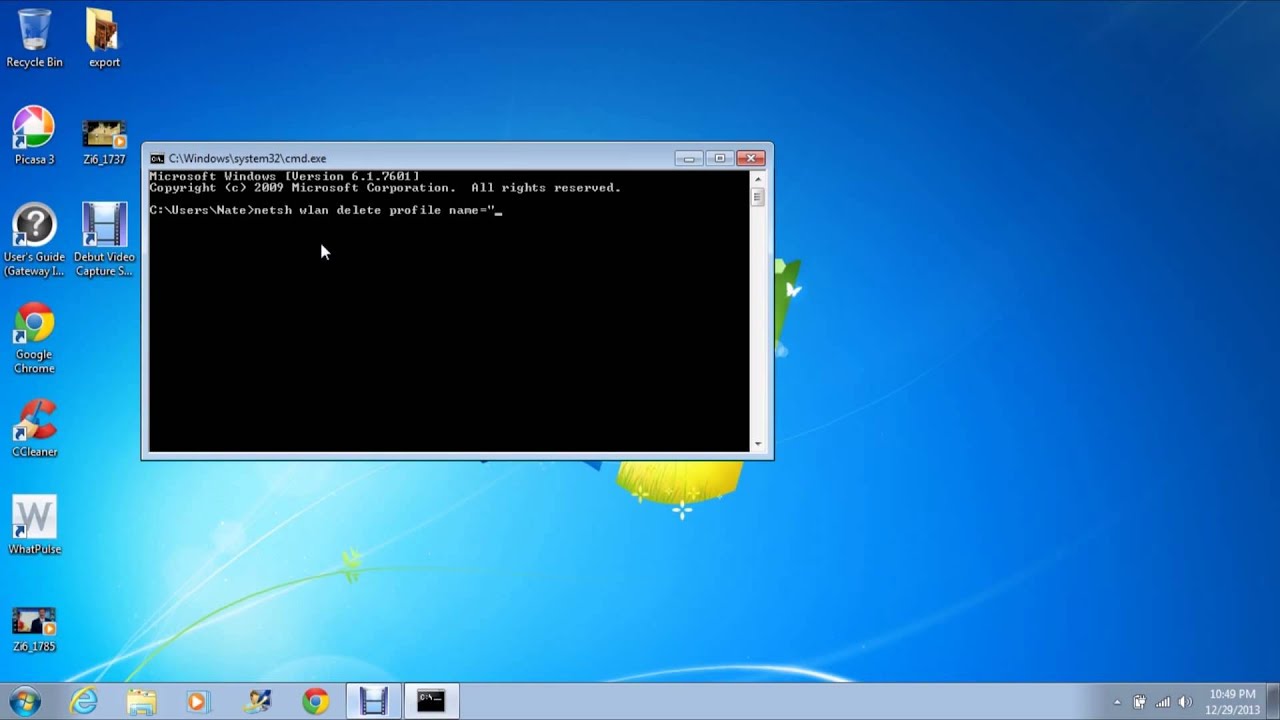Open the export folder on desktop

(104, 38)
